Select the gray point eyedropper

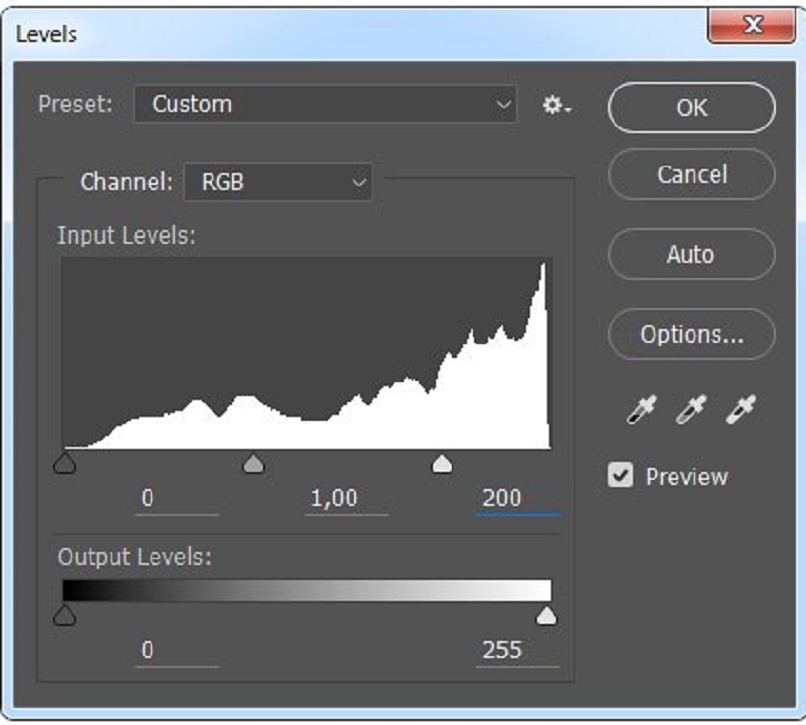(x=691, y=410)
